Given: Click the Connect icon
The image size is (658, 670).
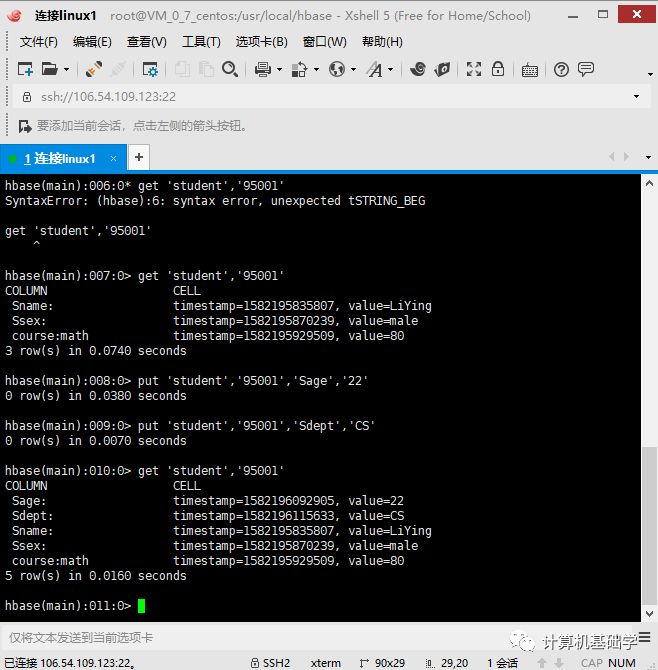Looking at the screenshot, I should click(x=94, y=69).
